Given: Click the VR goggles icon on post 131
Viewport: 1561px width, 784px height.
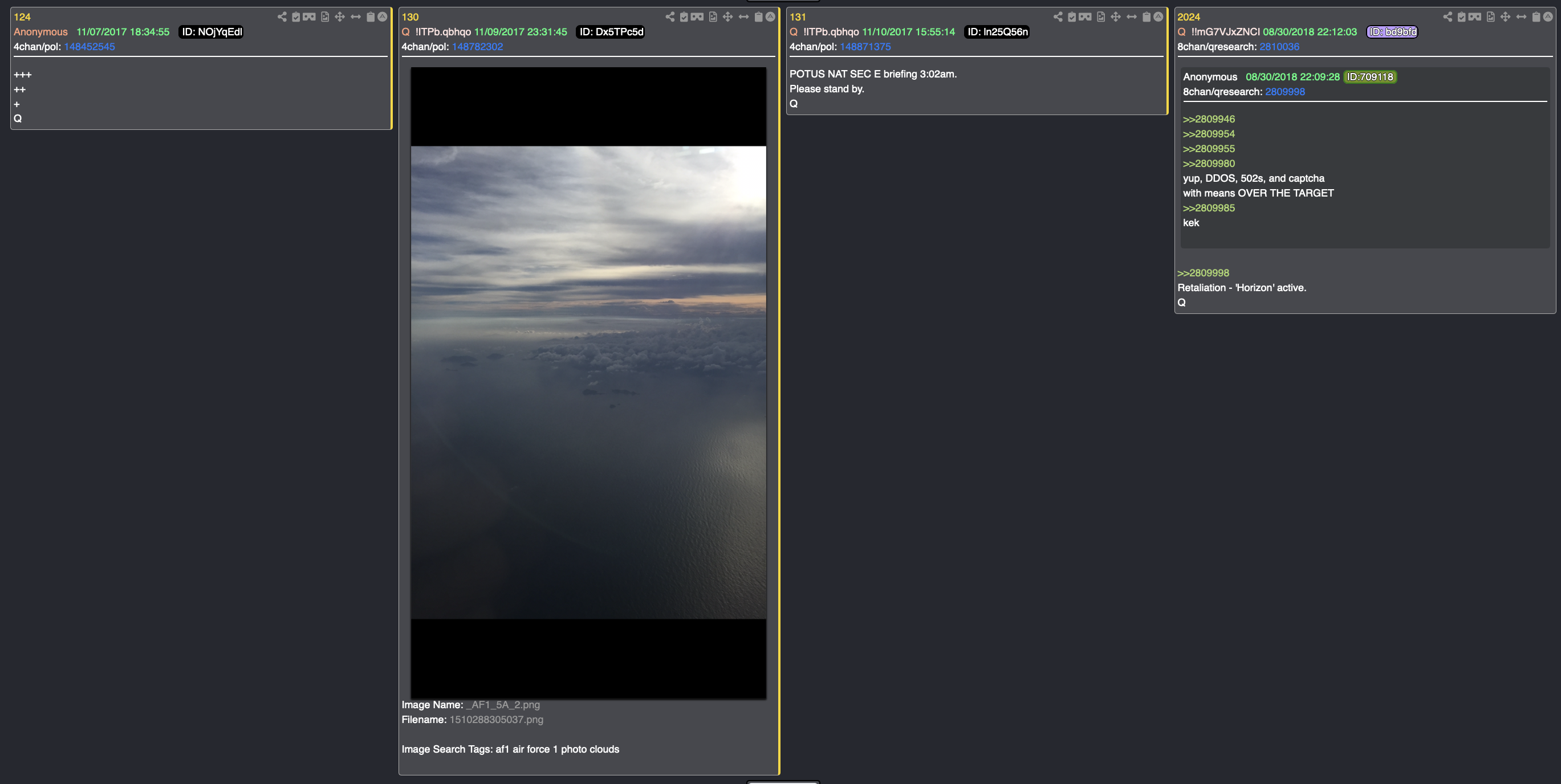Looking at the screenshot, I should (1085, 17).
